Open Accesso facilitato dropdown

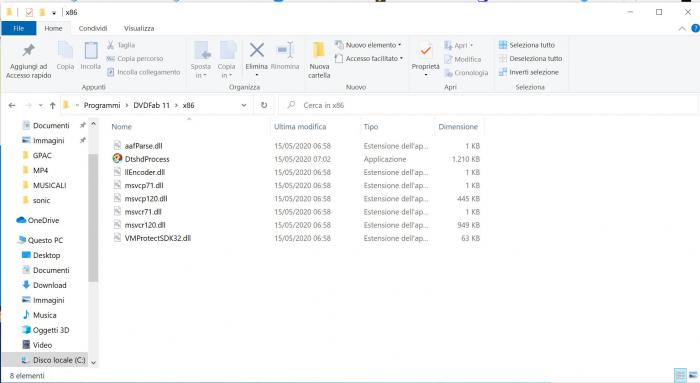[369, 58]
